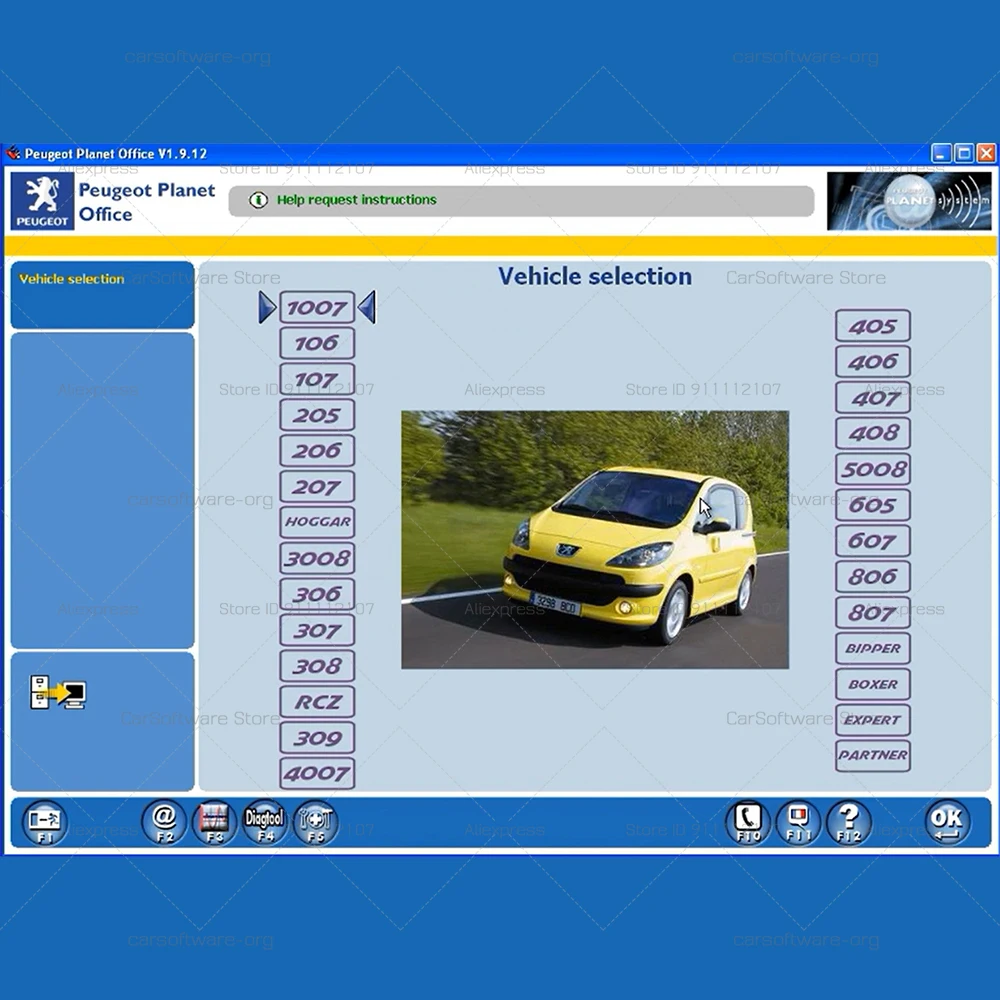
Task: Choose the 306 model
Action: point(317,594)
